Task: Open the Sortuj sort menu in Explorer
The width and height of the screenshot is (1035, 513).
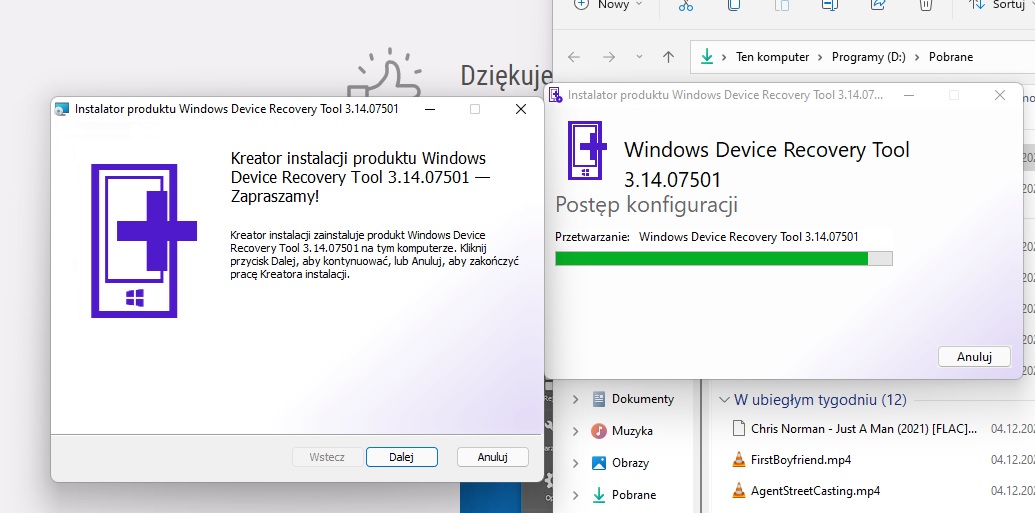Action: [x=1000, y=5]
